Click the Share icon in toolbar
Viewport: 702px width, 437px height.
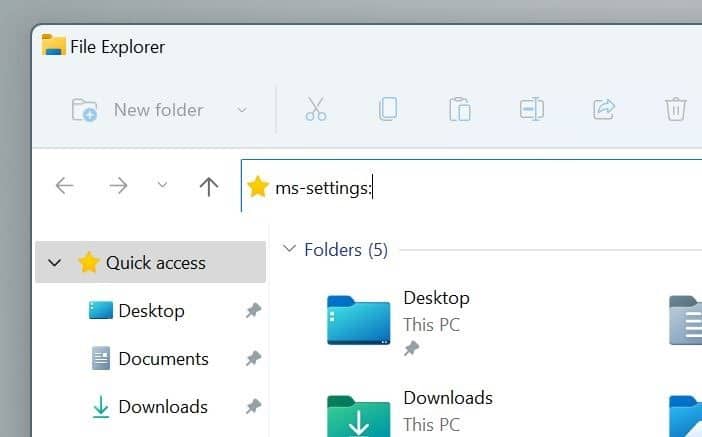coord(604,109)
